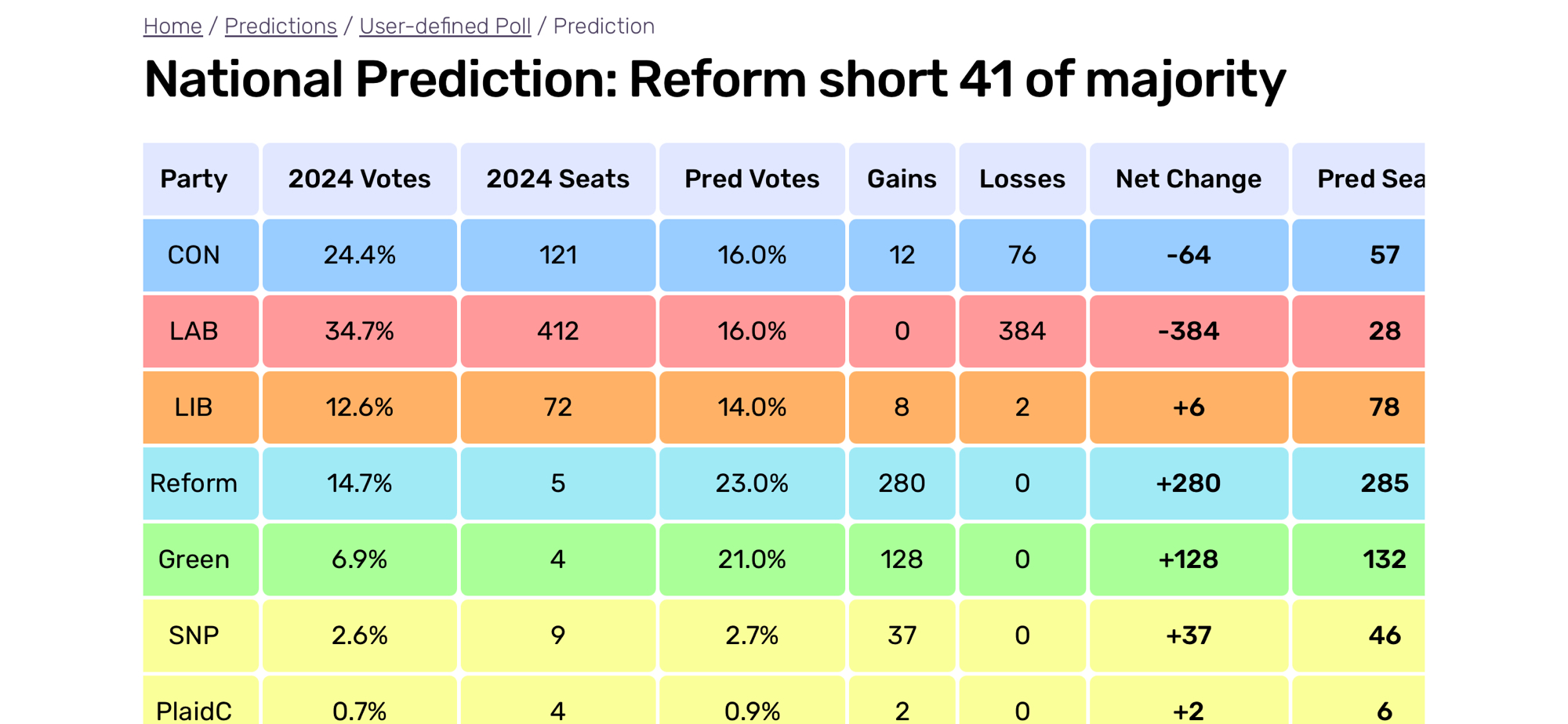The image size is (1568, 724).
Task: Click the Net Change column header
Action: (x=1189, y=179)
